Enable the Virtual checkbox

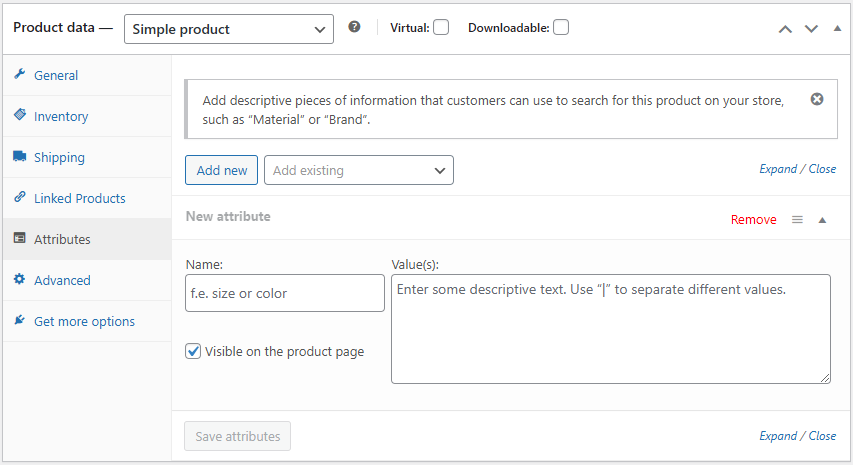point(441,27)
